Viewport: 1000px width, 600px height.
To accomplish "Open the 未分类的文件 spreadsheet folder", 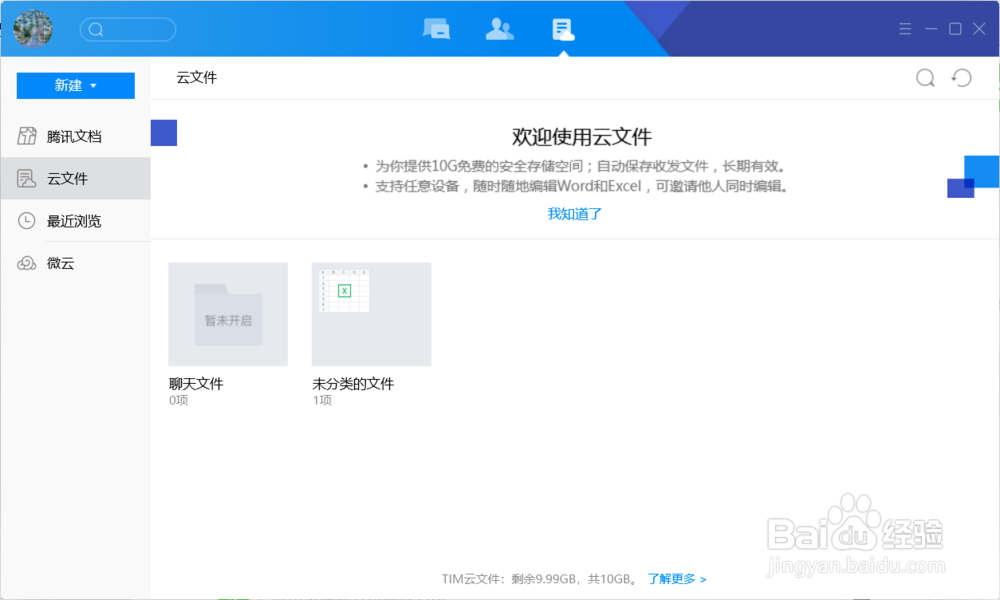I will tap(371, 314).
